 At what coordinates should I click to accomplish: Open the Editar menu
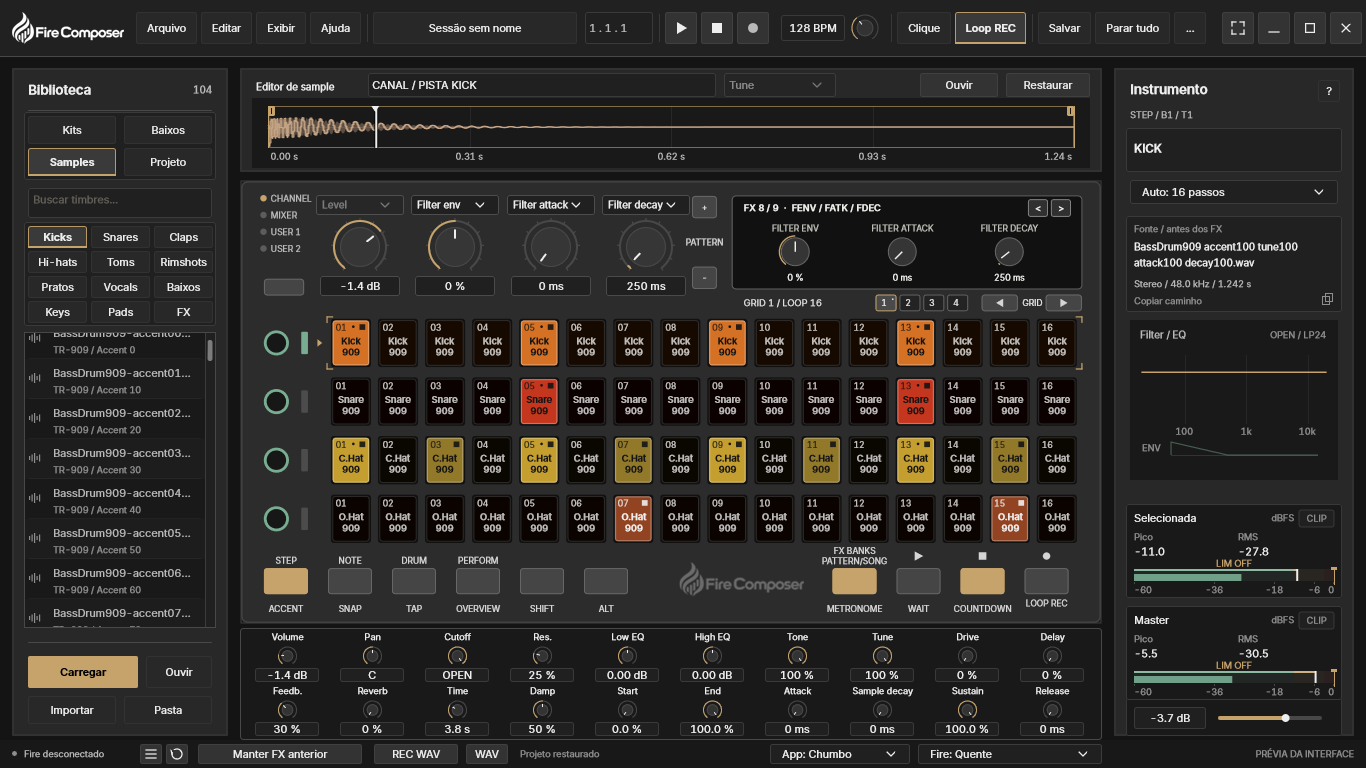pos(226,28)
